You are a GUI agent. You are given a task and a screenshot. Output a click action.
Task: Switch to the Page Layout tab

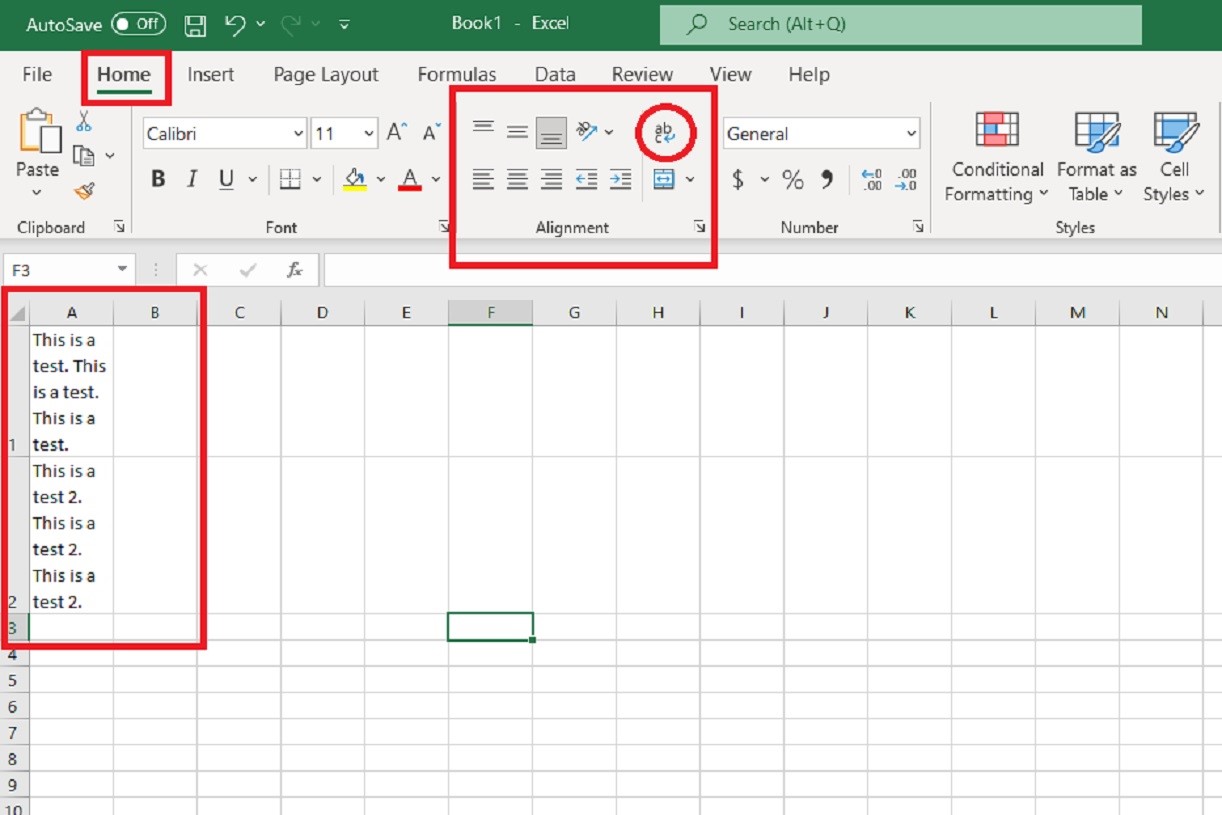(326, 74)
